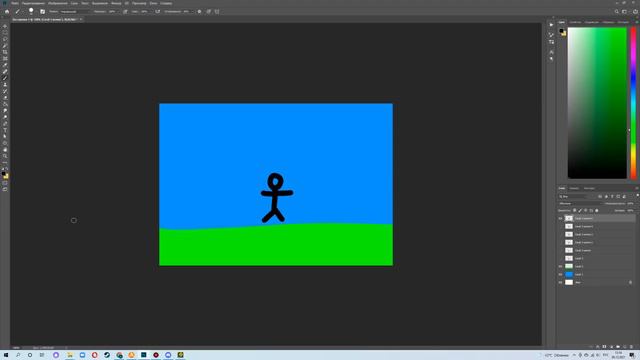This screenshot has height=360, width=640.
Task: Open the brush preset picker dropdown
Action: pos(31,12)
